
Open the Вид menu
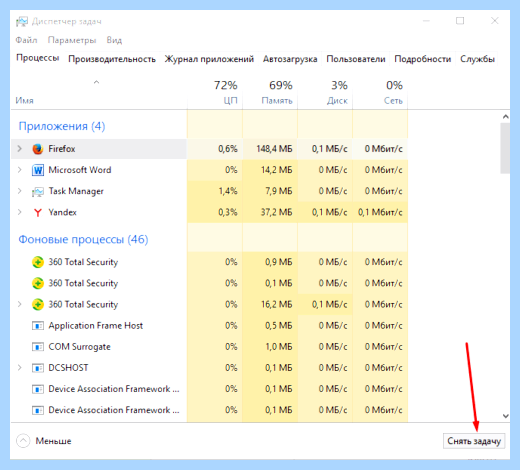tap(114, 40)
